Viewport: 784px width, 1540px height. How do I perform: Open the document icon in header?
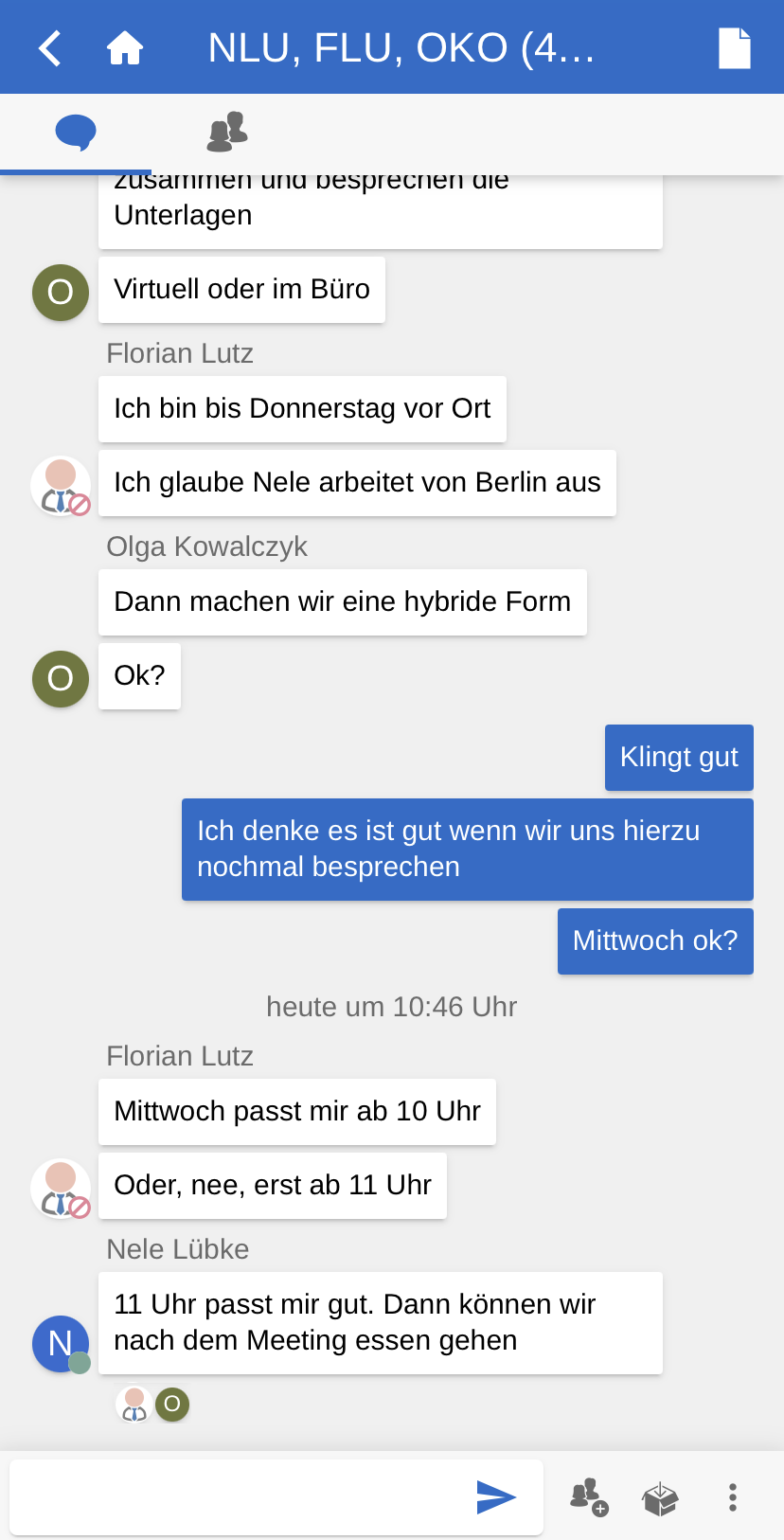coord(734,48)
